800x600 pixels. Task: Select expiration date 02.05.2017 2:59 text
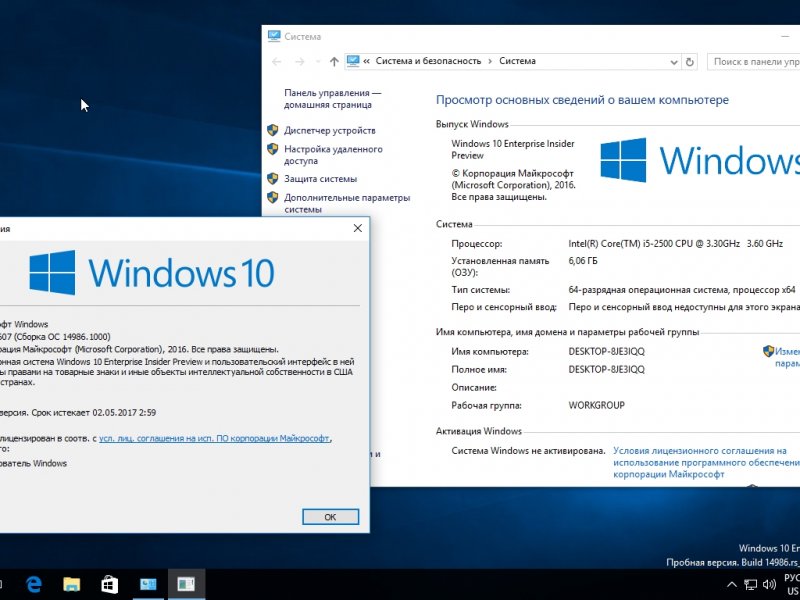coord(124,413)
